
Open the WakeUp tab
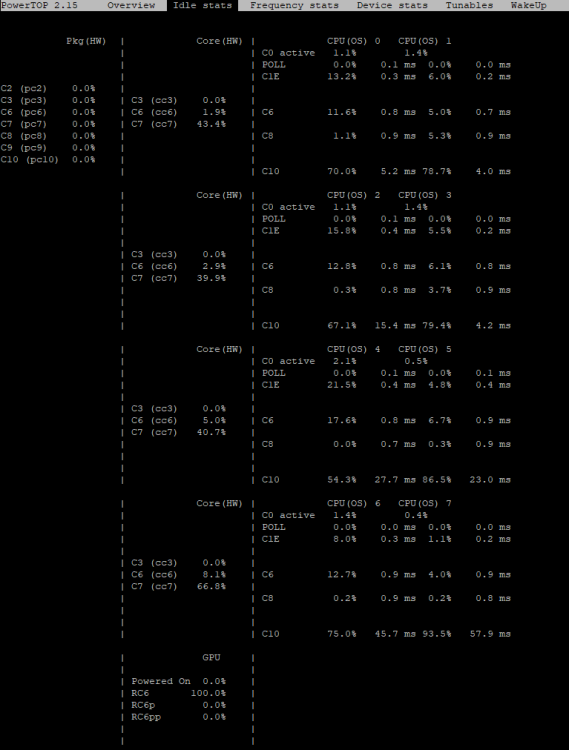click(528, 5)
